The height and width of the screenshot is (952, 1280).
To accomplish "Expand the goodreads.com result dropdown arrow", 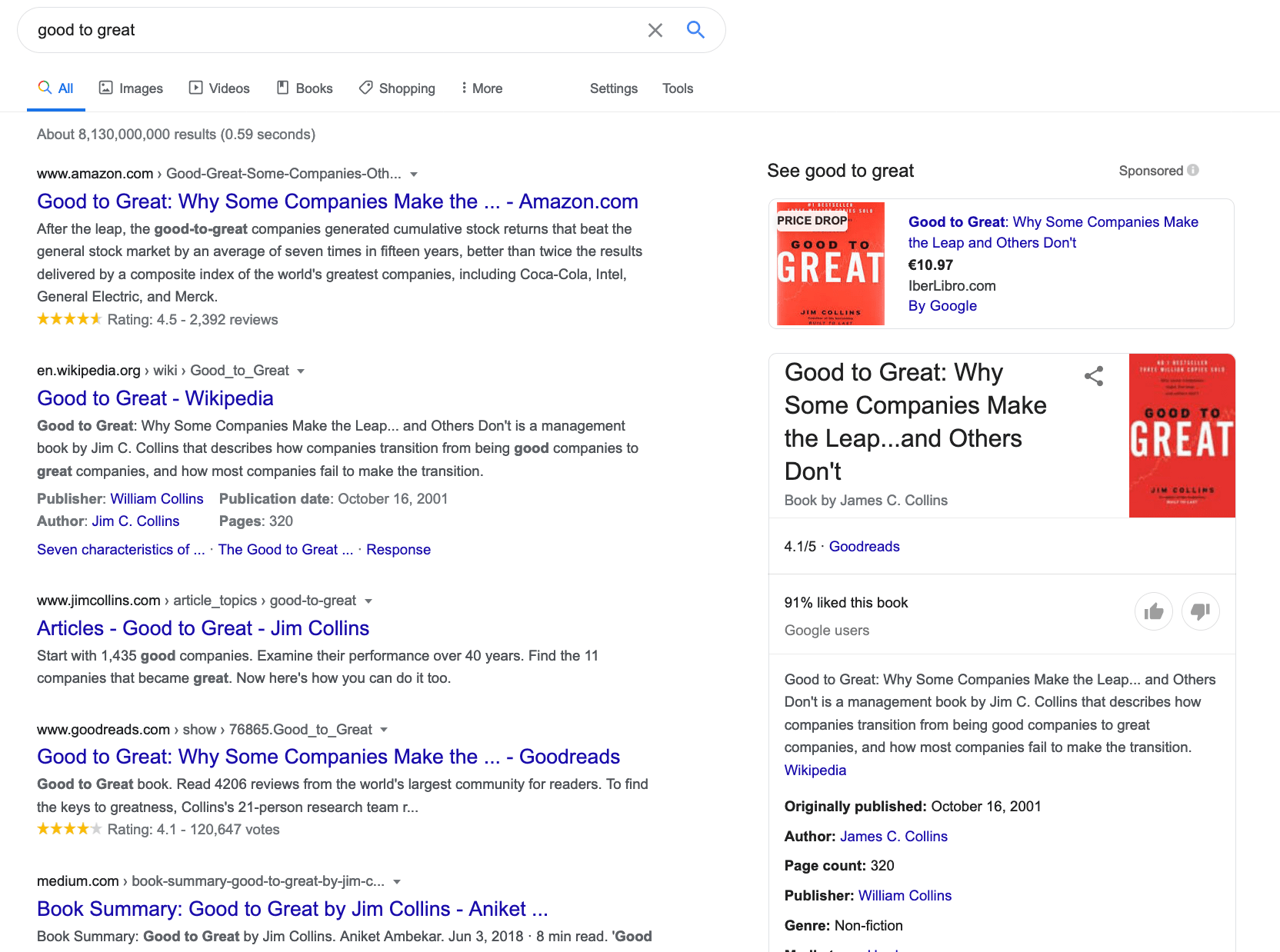I will [x=384, y=730].
